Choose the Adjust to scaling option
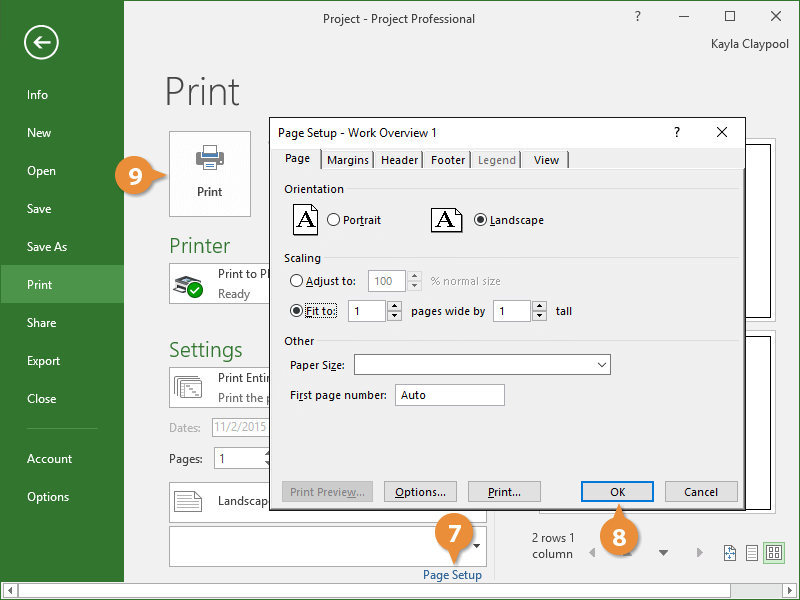 click(x=296, y=281)
